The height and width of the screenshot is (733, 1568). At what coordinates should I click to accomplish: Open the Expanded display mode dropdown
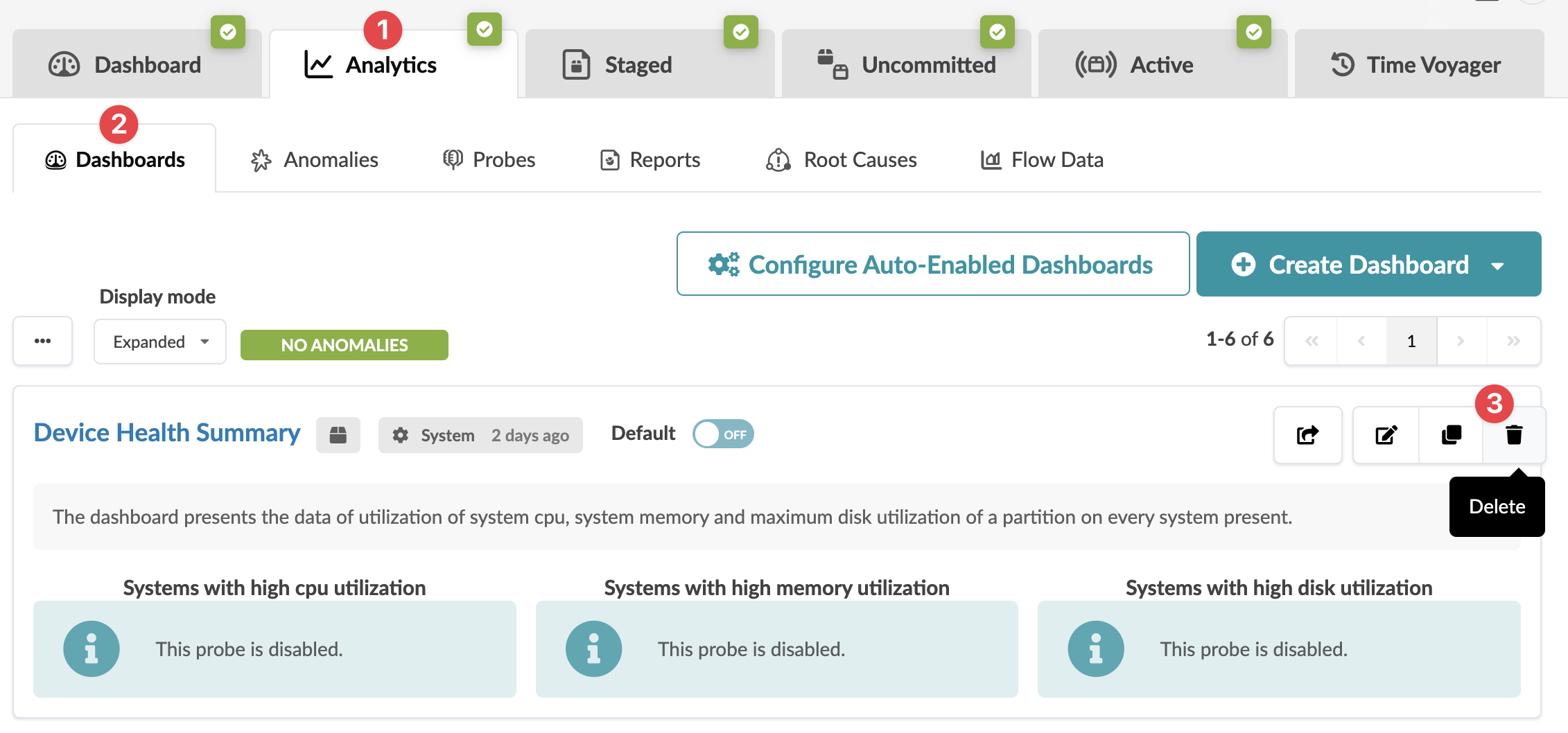point(160,342)
